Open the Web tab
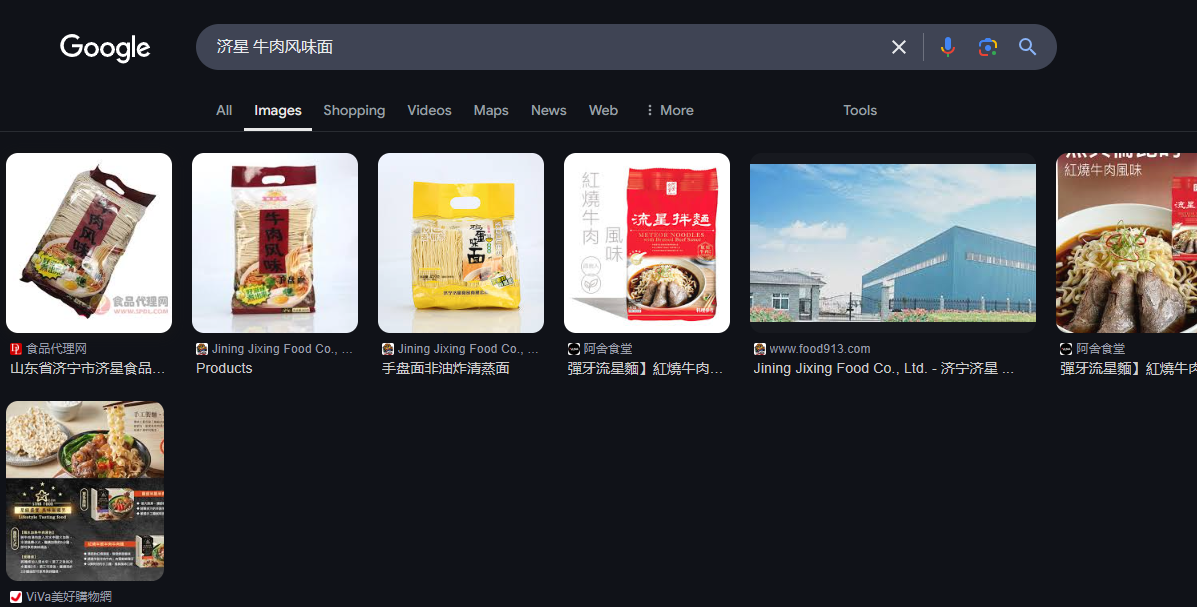The height and width of the screenshot is (607, 1197). point(603,111)
